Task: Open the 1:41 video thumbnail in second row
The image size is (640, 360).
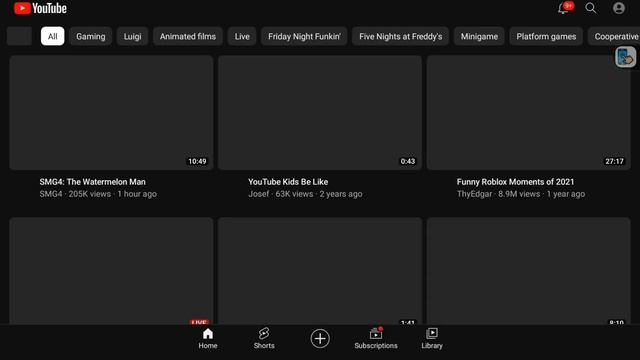Action: coord(320,271)
